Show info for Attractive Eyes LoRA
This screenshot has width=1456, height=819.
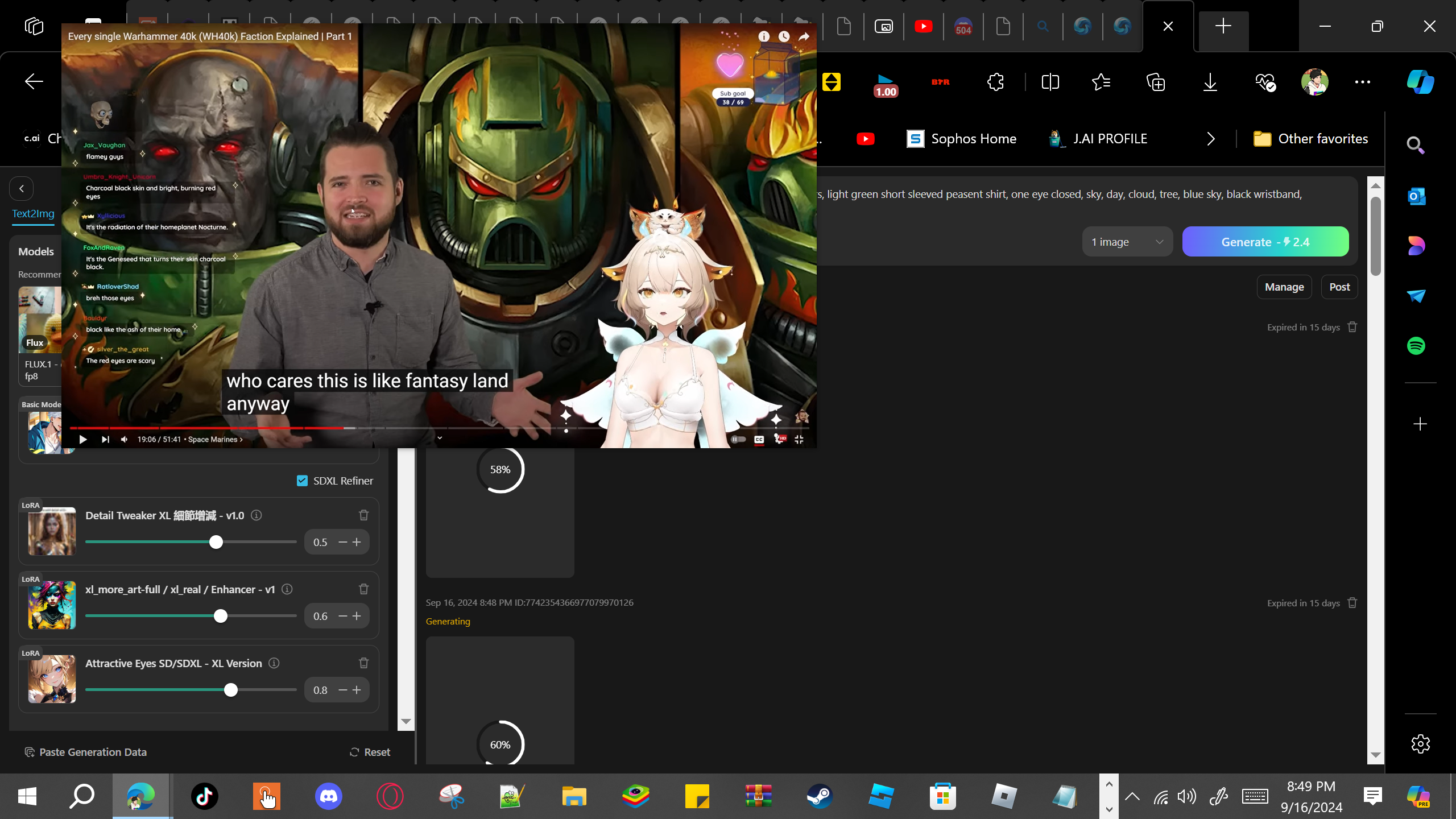pyautogui.click(x=274, y=663)
